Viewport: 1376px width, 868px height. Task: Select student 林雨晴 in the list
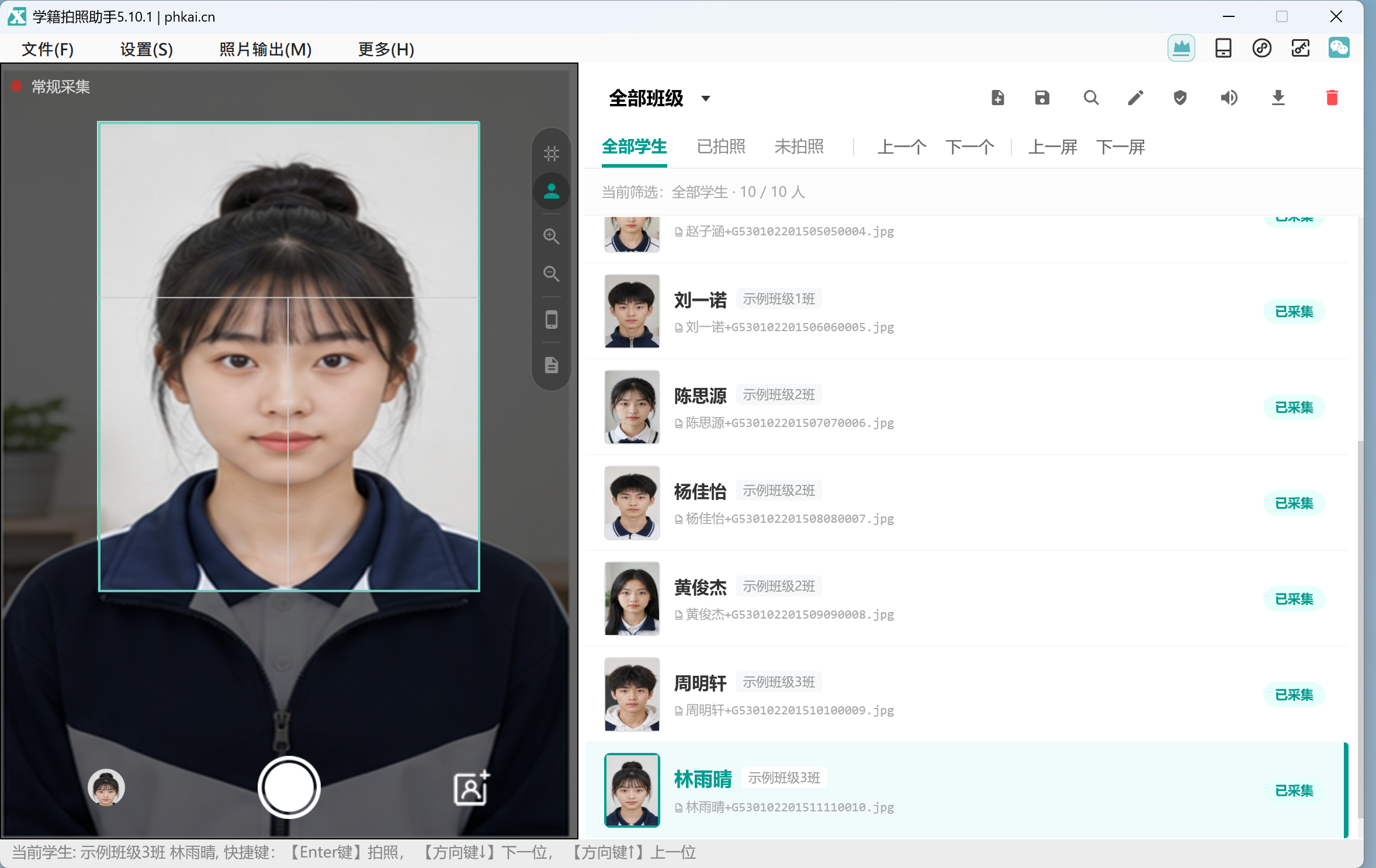[x=966, y=790]
